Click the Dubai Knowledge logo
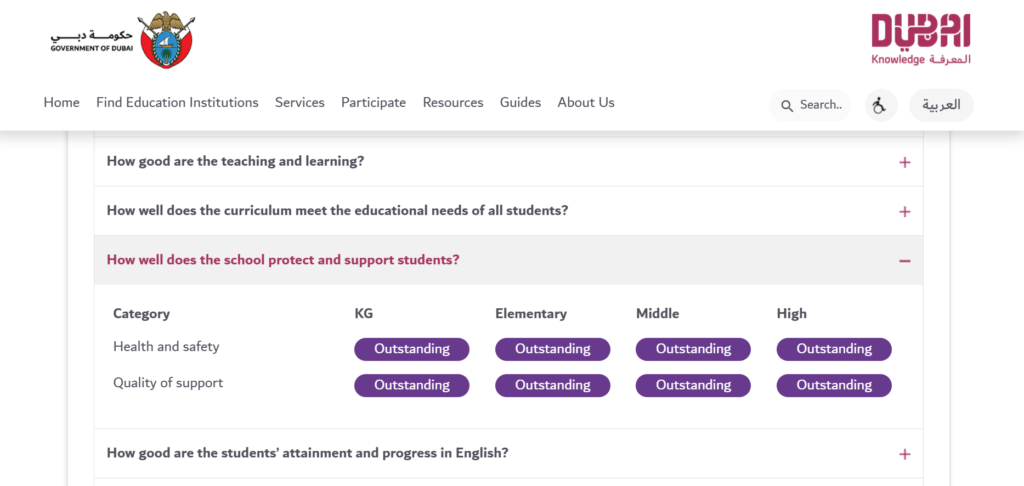 921,39
